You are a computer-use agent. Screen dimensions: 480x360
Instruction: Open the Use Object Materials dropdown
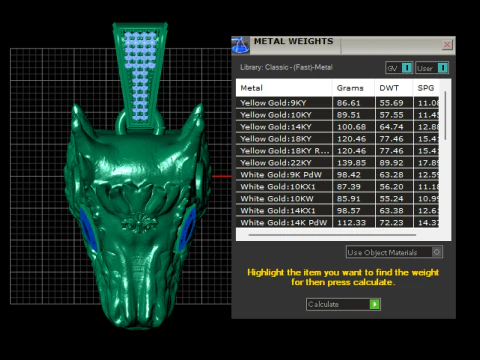click(394, 252)
